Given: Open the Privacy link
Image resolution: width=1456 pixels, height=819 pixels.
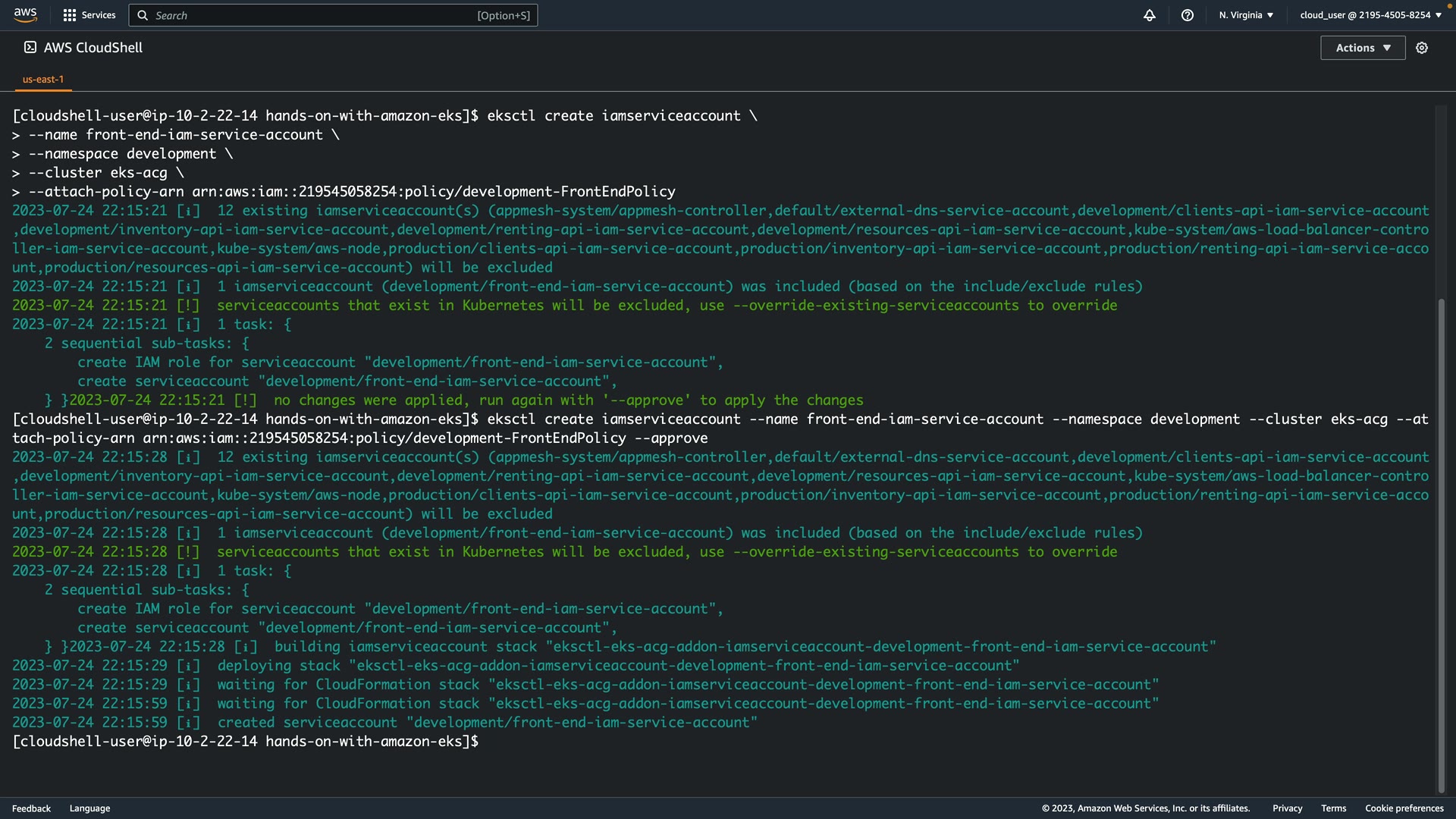Looking at the screenshot, I should click(1287, 808).
